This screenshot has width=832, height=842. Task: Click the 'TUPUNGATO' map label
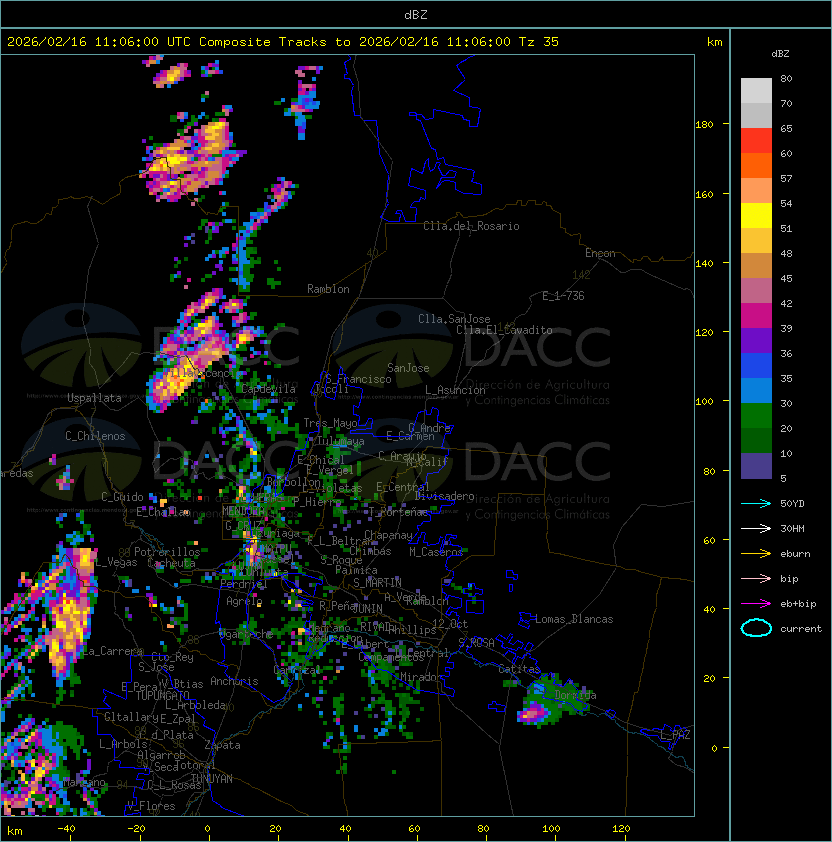coord(162,695)
